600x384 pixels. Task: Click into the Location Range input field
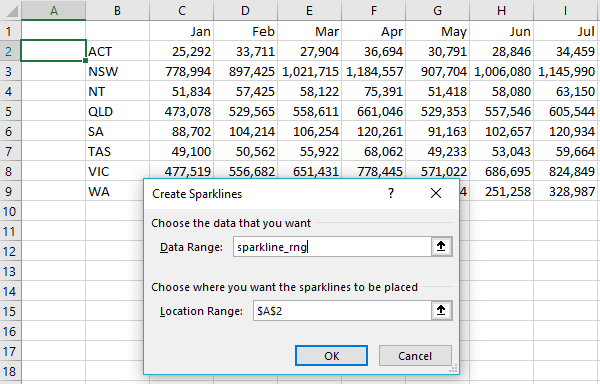(342, 311)
